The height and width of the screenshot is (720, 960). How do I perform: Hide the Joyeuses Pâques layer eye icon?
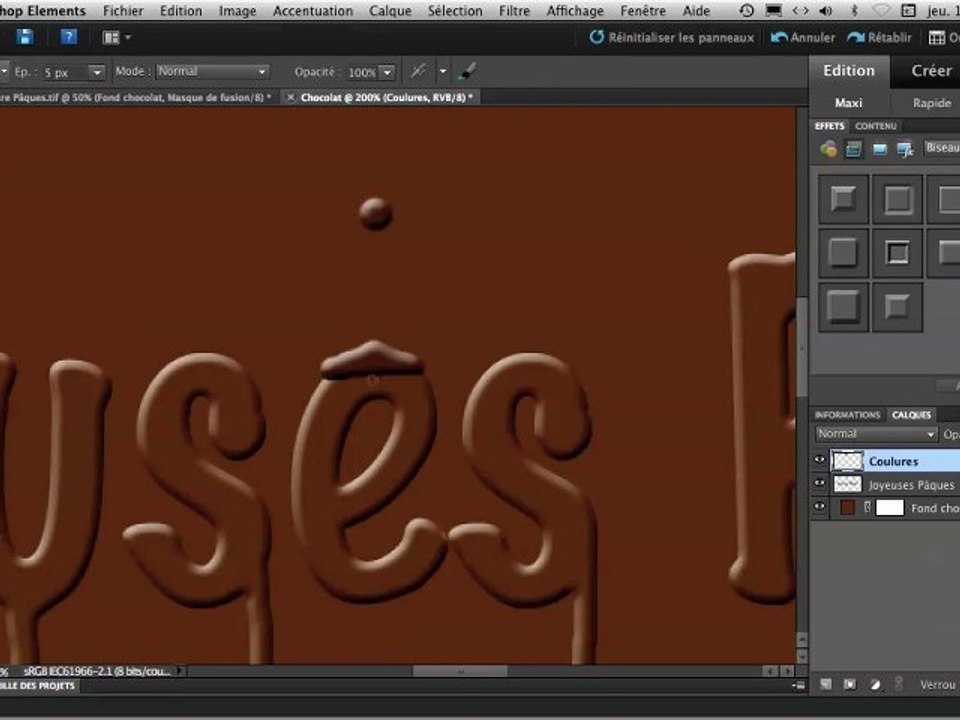[x=819, y=484]
